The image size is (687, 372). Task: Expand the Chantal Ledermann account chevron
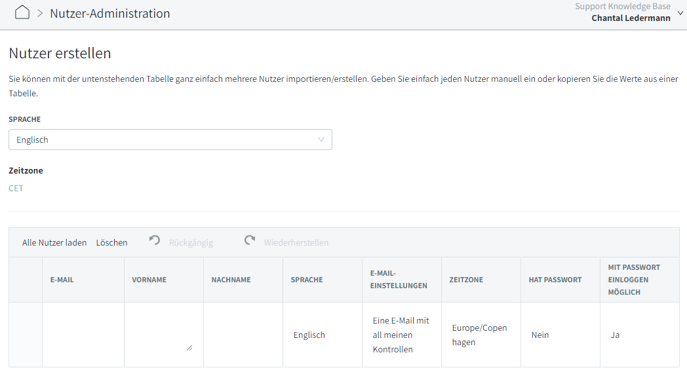coord(680,13)
